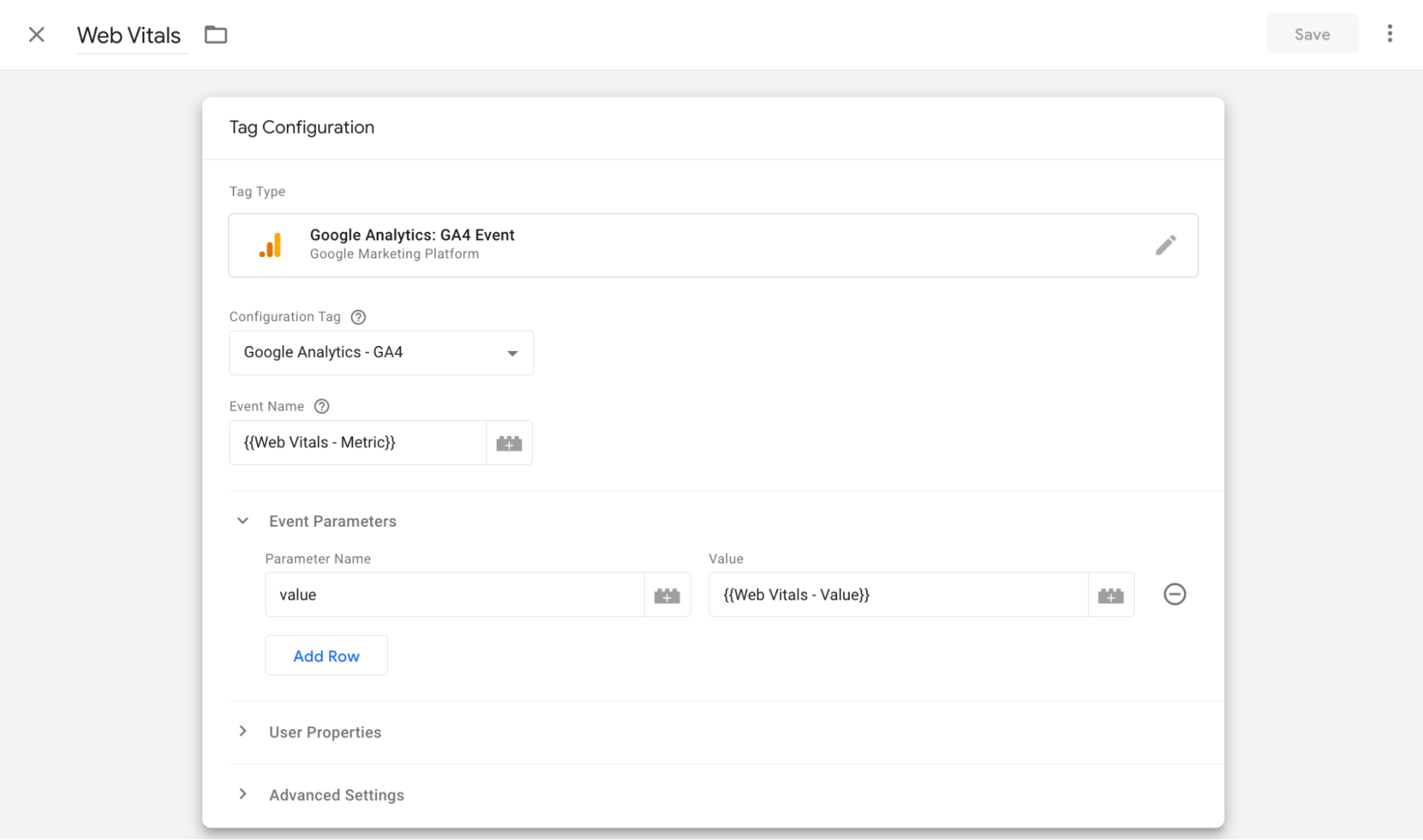Expand the User Properties section
The image size is (1423, 840).
[x=243, y=732]
